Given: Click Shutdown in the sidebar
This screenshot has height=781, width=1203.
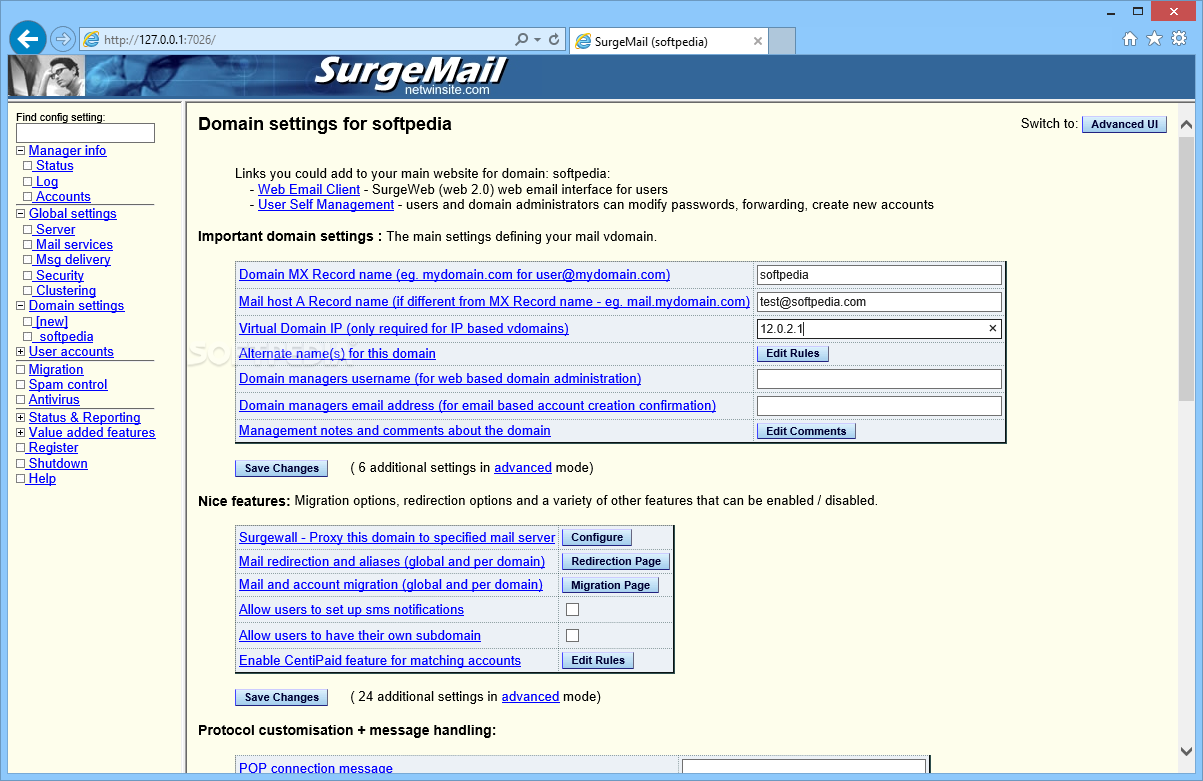Looking at the screenshot, I should point(58,464).
